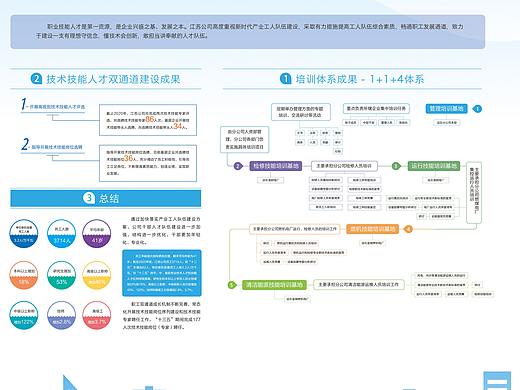Click the node describing 燃机电厂运行、检修人员的培训工作
This screenshot has height=390, width=520.
(x=295, y=229)
